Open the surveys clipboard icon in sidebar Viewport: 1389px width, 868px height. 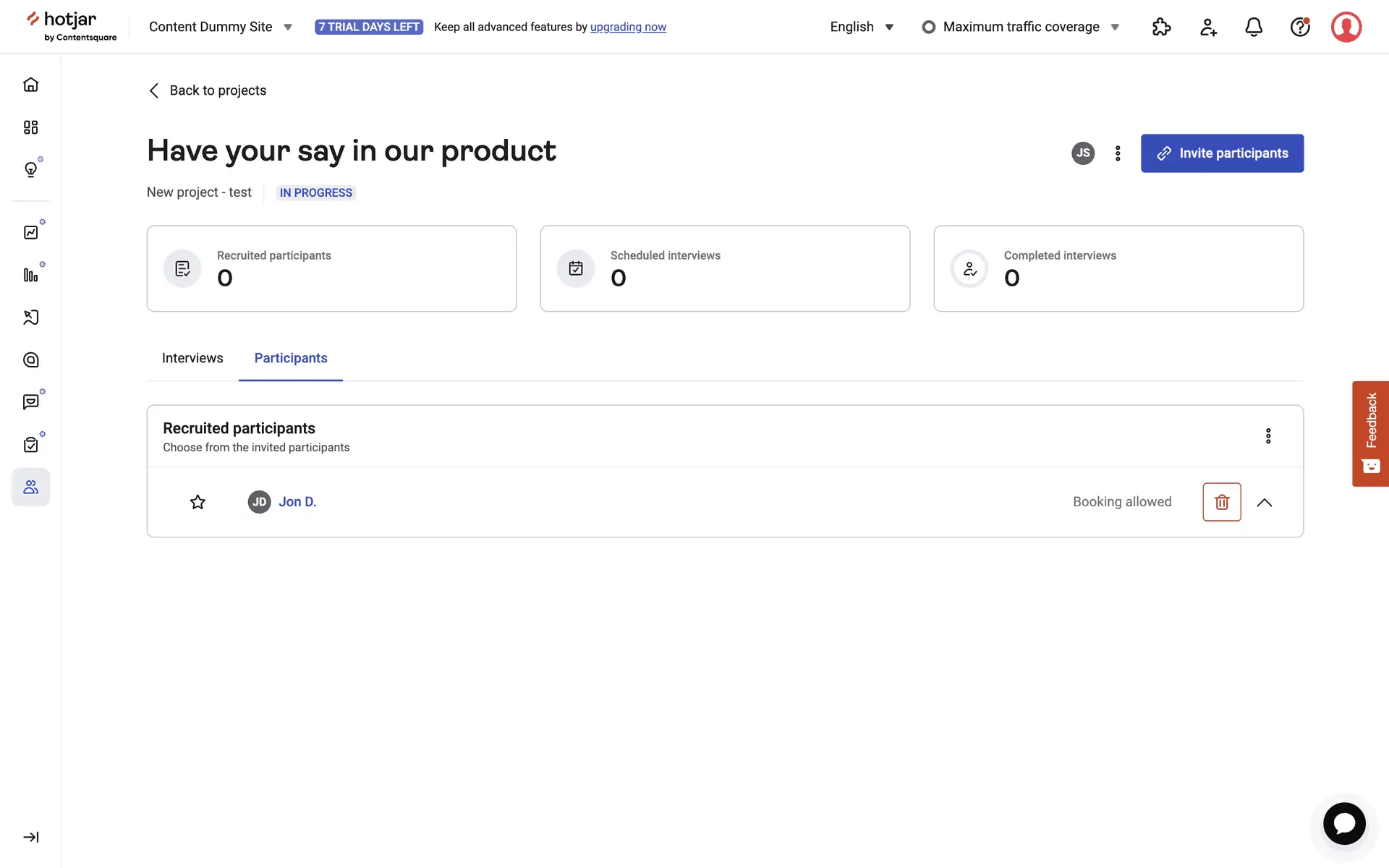pos(30,445)
